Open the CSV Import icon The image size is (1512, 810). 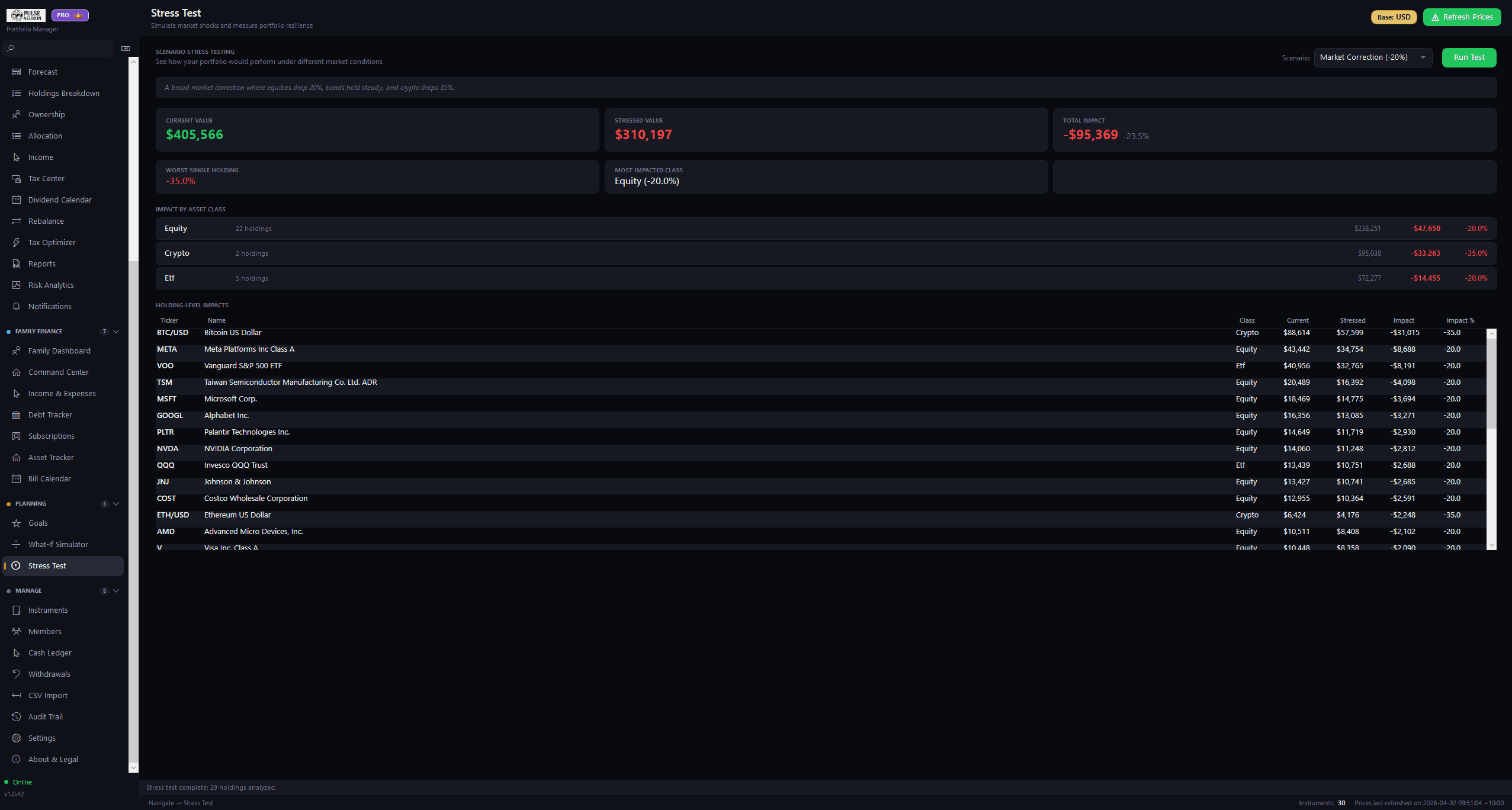[x=17, y=695]
